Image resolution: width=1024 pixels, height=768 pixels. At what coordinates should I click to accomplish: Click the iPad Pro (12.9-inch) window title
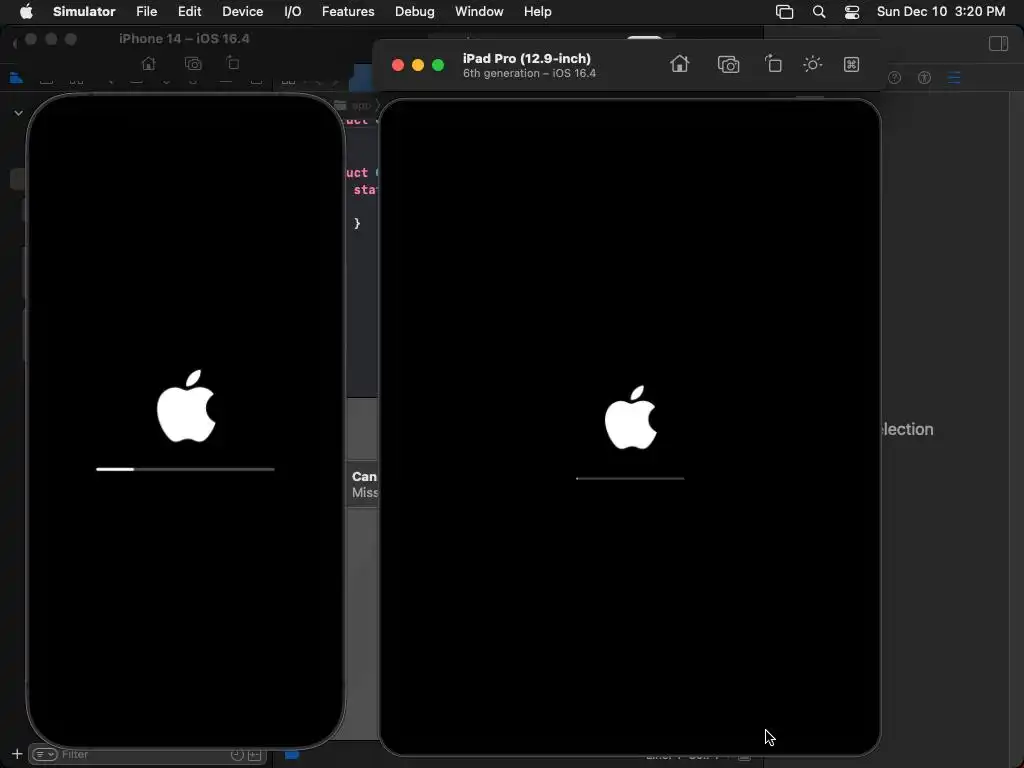[527, 58]
